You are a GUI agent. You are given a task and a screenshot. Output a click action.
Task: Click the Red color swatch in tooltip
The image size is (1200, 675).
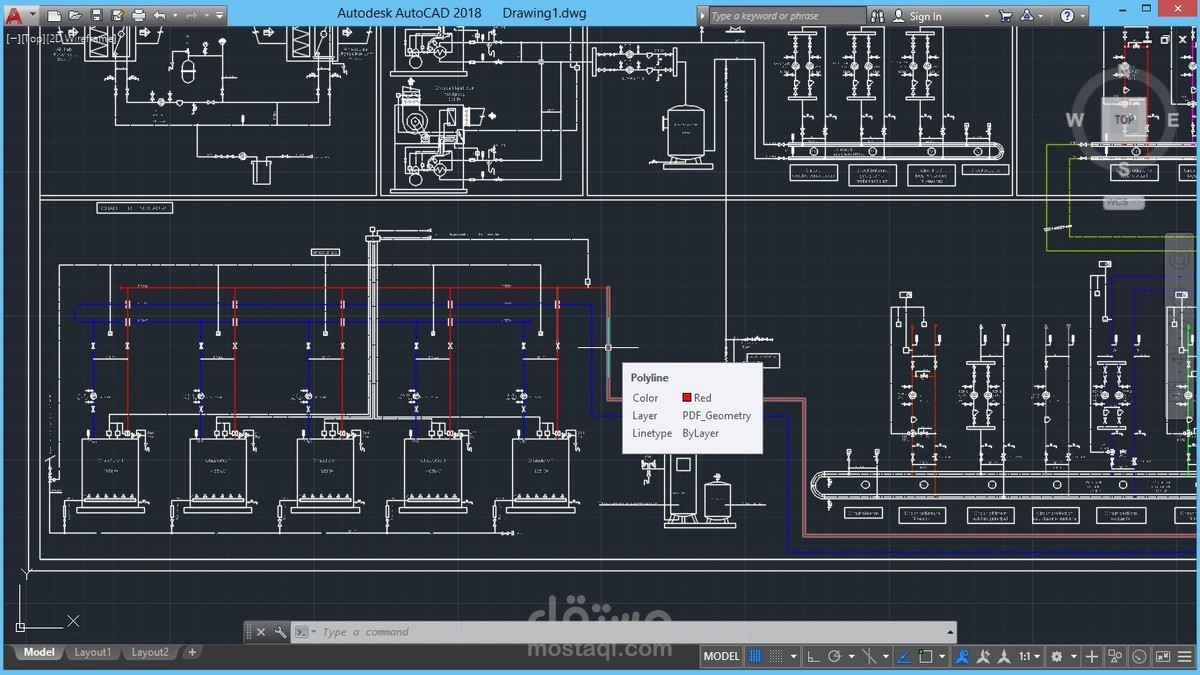tap(687, 398)
